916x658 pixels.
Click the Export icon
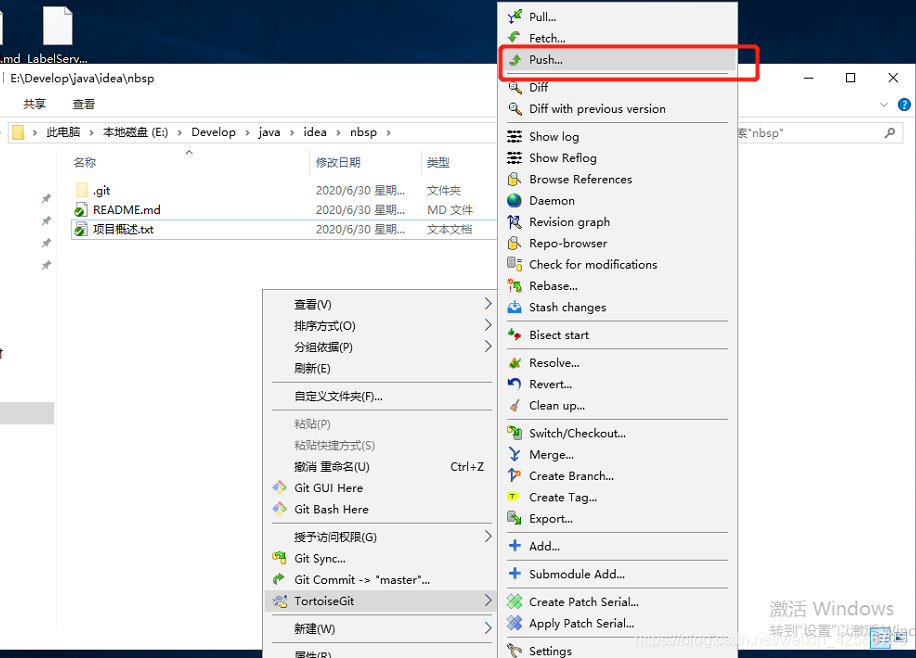tap(515, 518)
